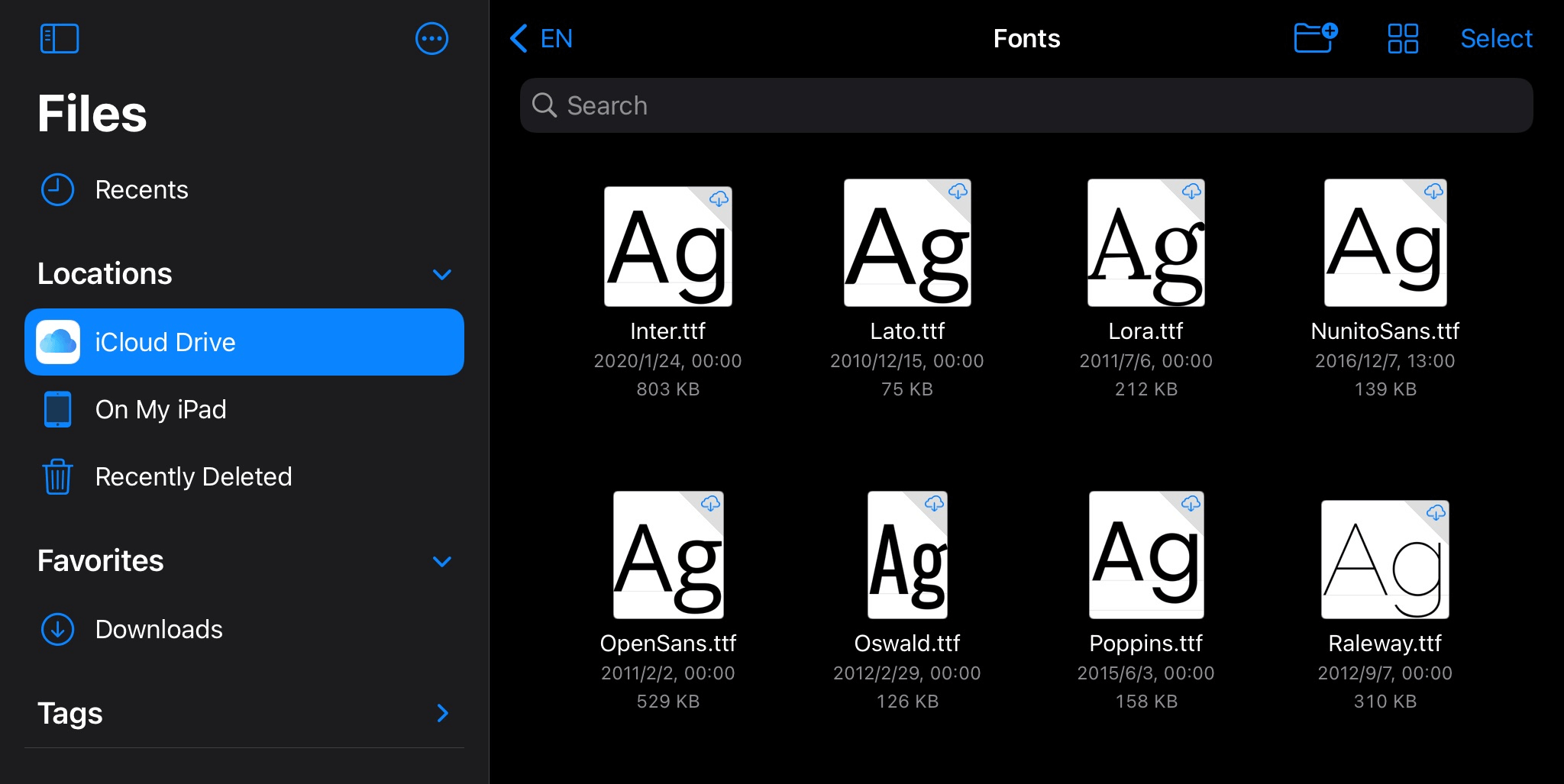1564x784 pixels.
Task: Click the iCloud Drive cloud icon
Action: 58,342
